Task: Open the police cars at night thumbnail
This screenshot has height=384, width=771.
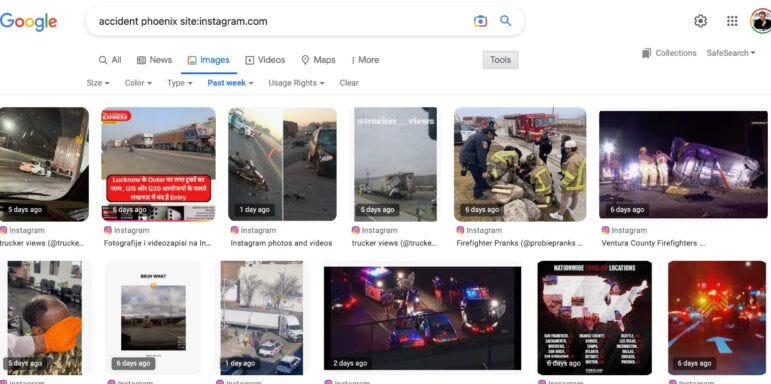Action: (x=422, y=318)
